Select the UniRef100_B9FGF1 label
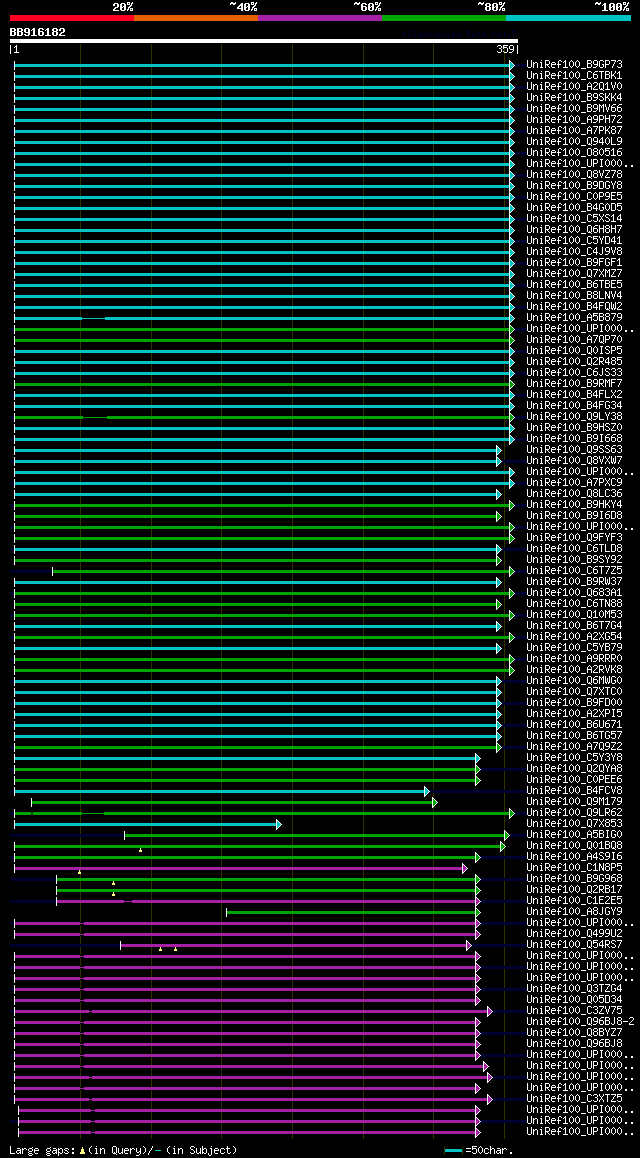640x1158 pixels. pyautogui.click(x=574, y=262)
